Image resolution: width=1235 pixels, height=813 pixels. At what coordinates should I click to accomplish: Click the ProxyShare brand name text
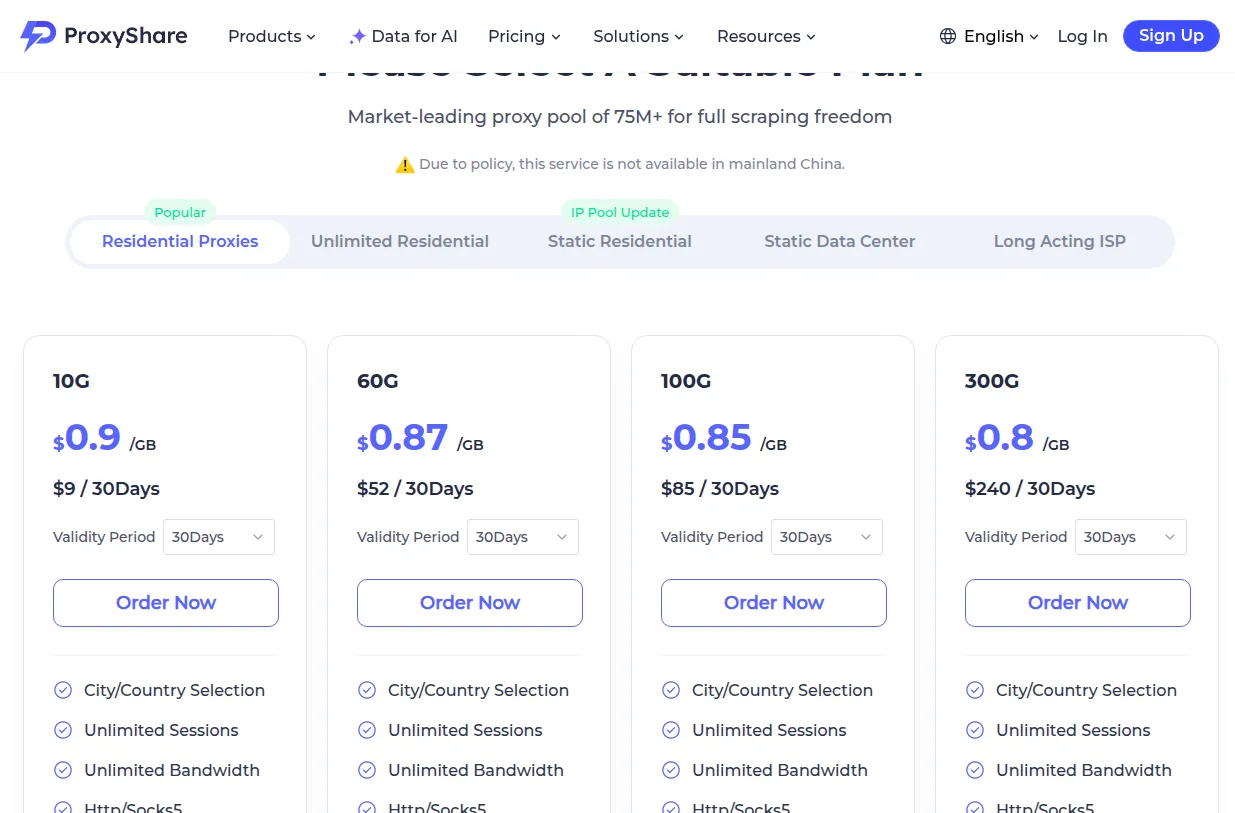pyautogui.click(x=125, y=36)
